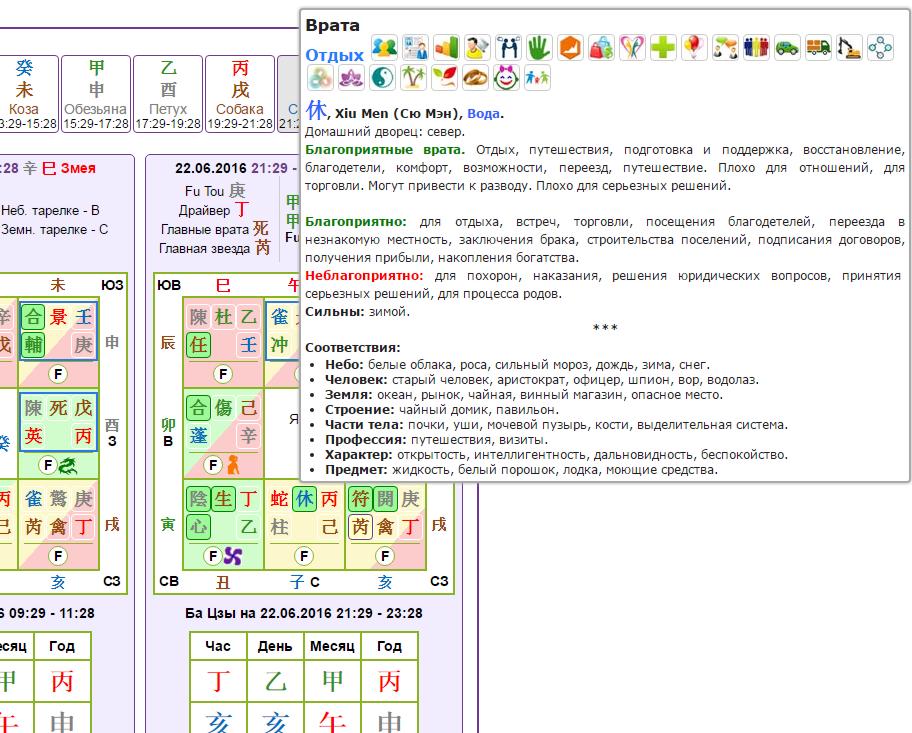This screenshot has height=733, width=912.
Task: Click the red 景 gate in chart
Action: click(x=58, y=317)
